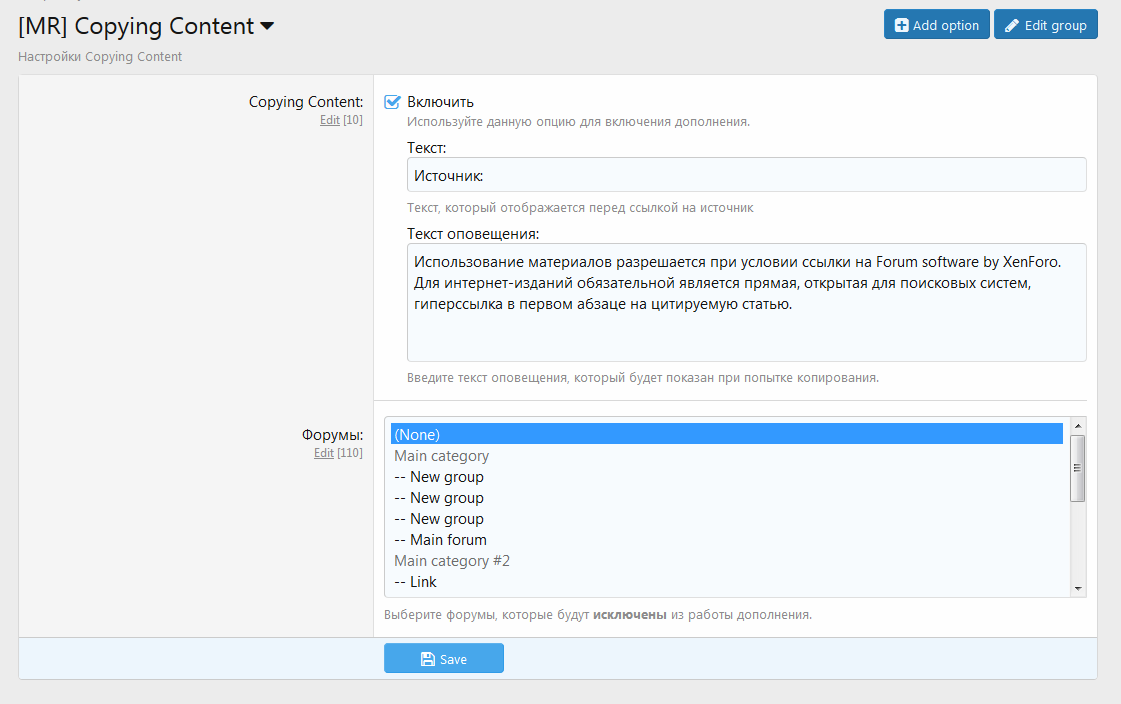The width and height of the screenshot is (1121, 704).
Task: Click the Add option button label
Action: click(946, 25)
